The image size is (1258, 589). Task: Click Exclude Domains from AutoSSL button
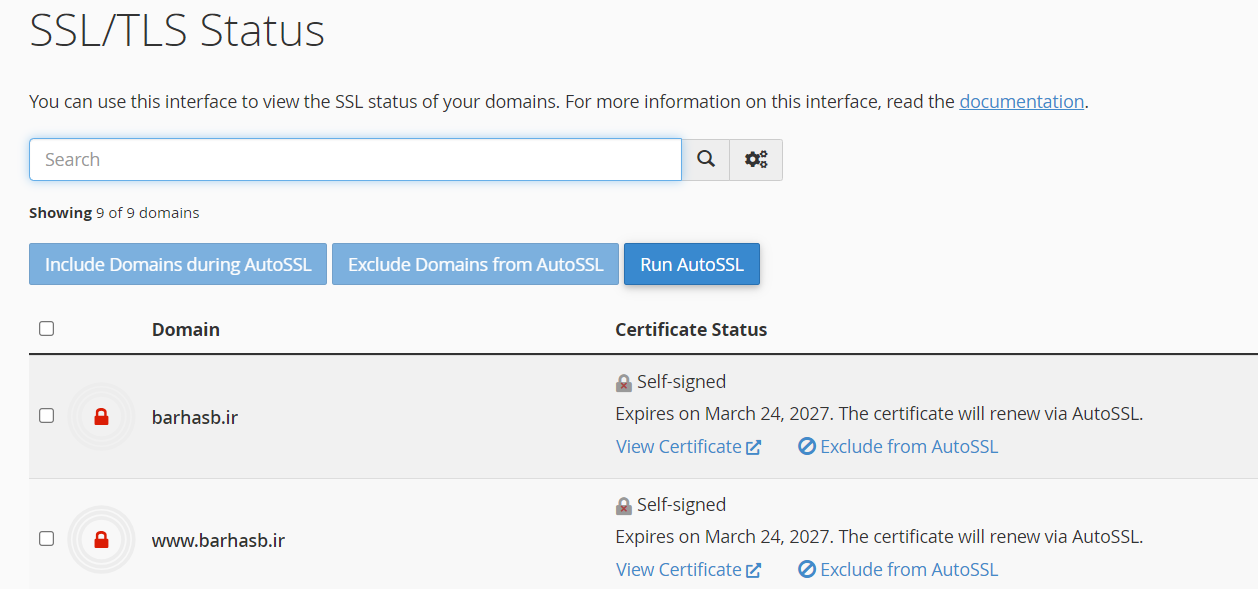click(x=475, y=265)
